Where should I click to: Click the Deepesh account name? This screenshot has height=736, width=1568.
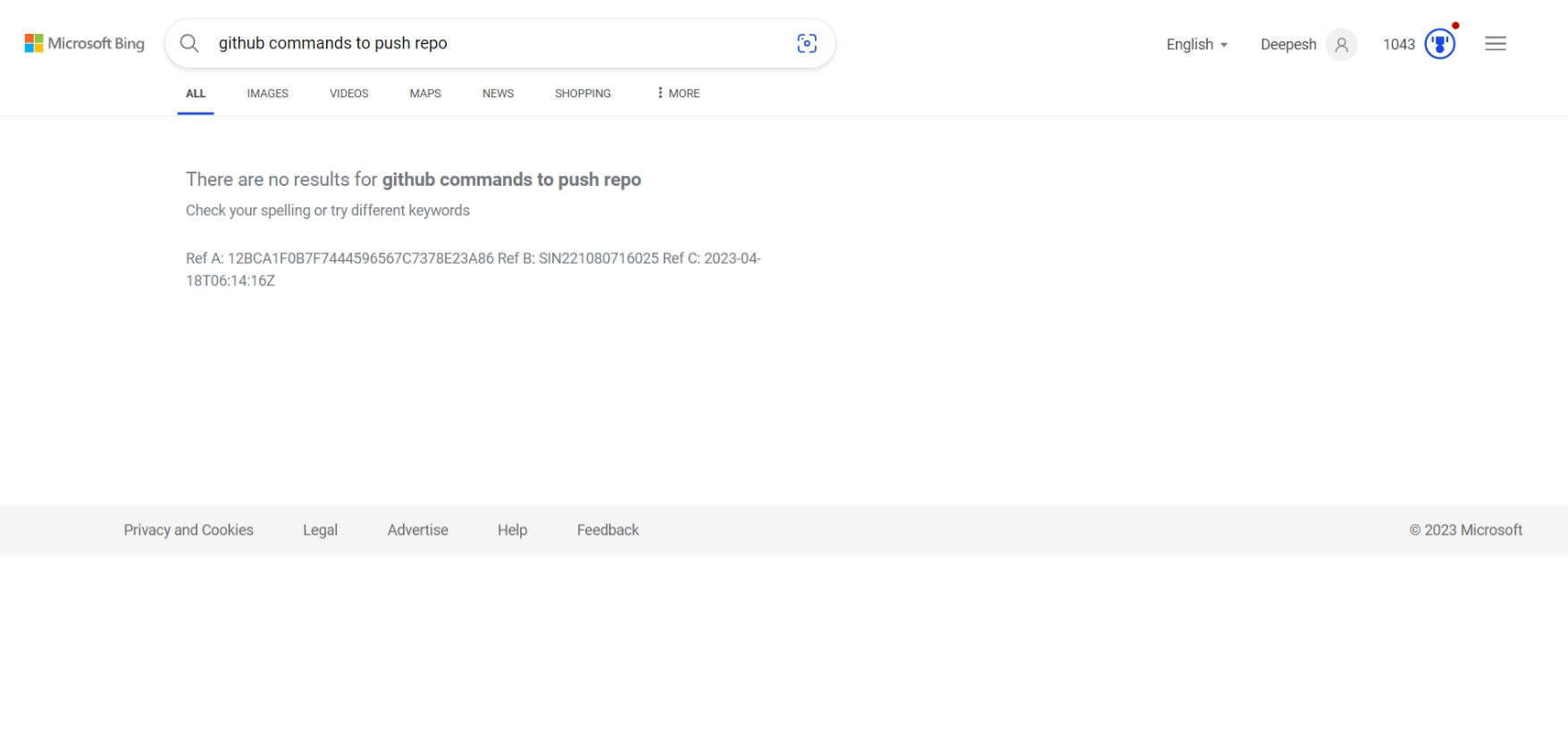(x=1288, y=44)
